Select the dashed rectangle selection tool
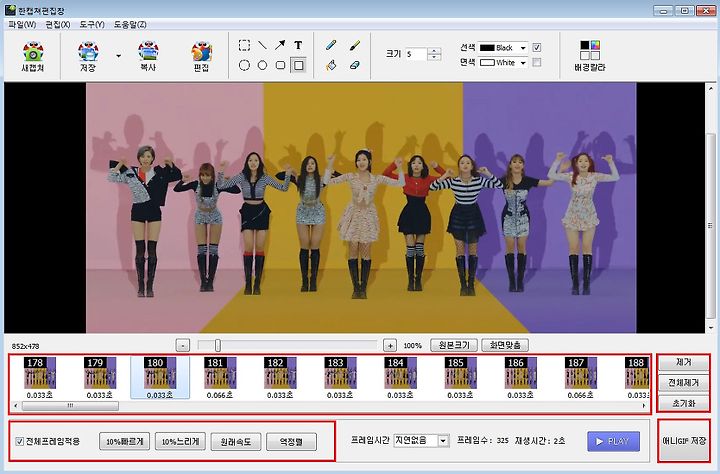This screenshot has width=720, height=474. pyautogui.click(x=244, y=45)
